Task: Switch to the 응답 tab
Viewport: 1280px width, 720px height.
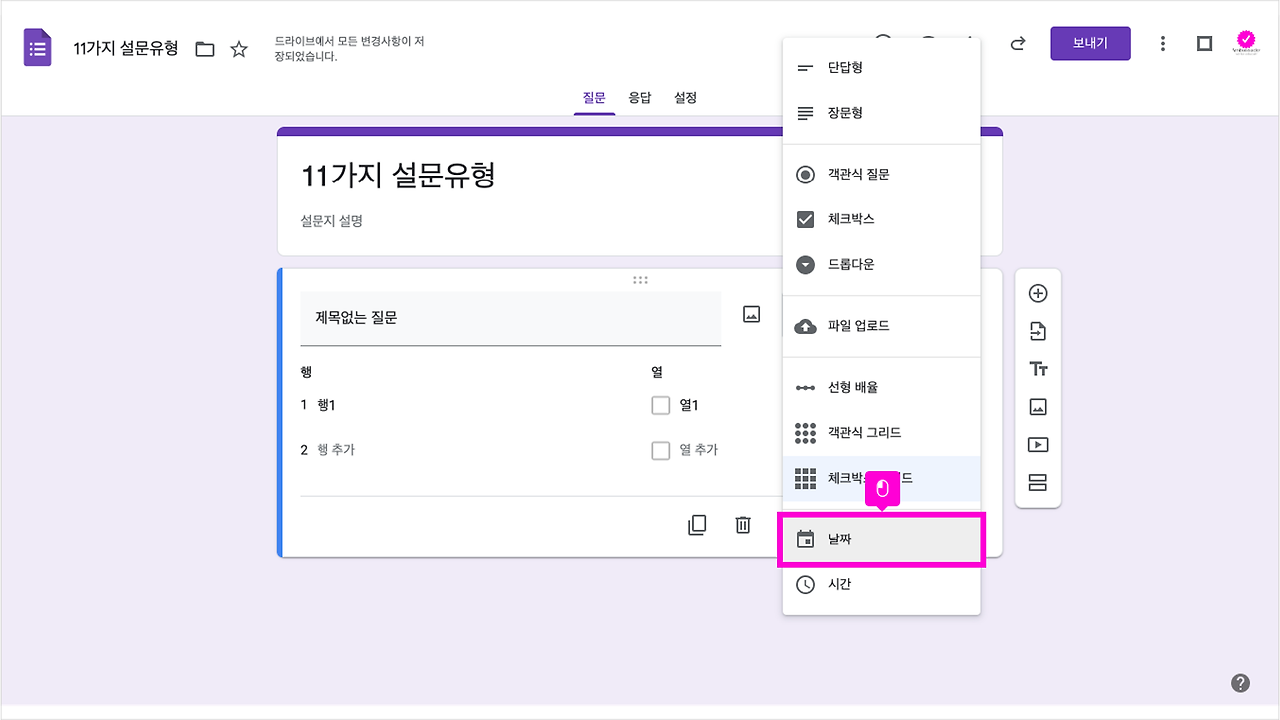Action: coord(641,97)
